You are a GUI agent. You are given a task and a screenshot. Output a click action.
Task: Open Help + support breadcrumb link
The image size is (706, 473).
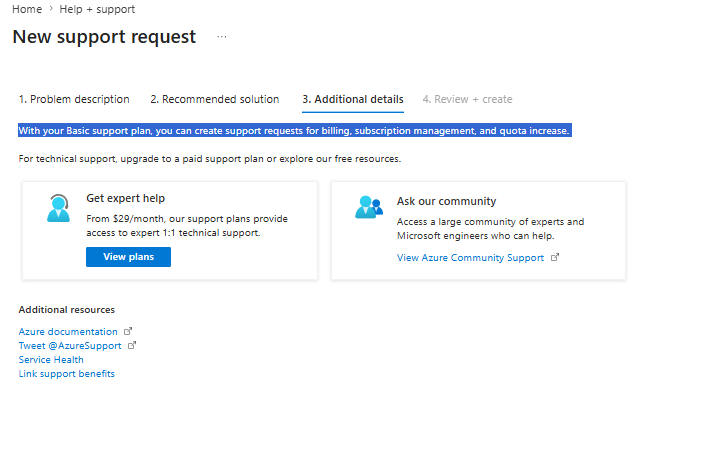pyautogui.click(x=97, y=9)
